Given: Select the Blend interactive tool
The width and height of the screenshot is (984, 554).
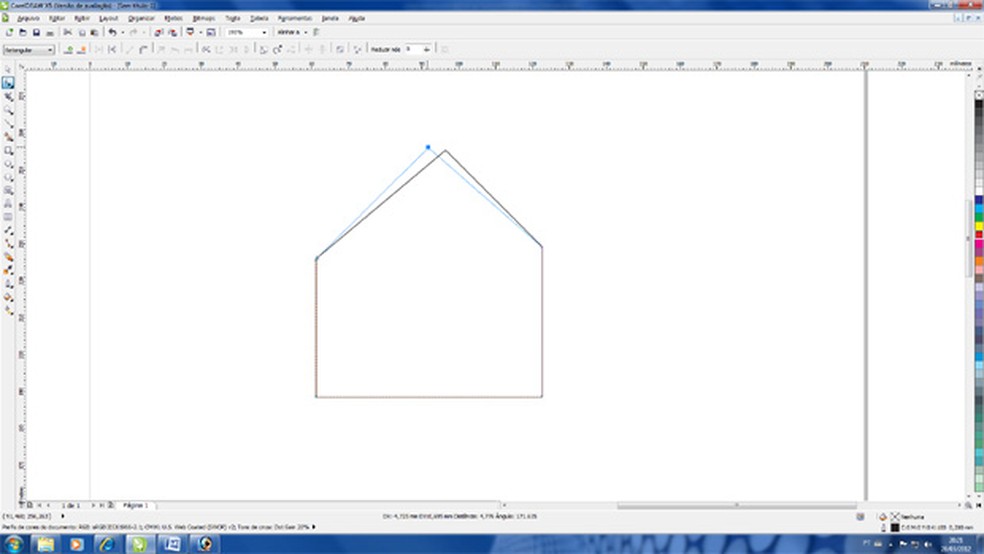Looking at the screenshot, I should pos(8,257).
